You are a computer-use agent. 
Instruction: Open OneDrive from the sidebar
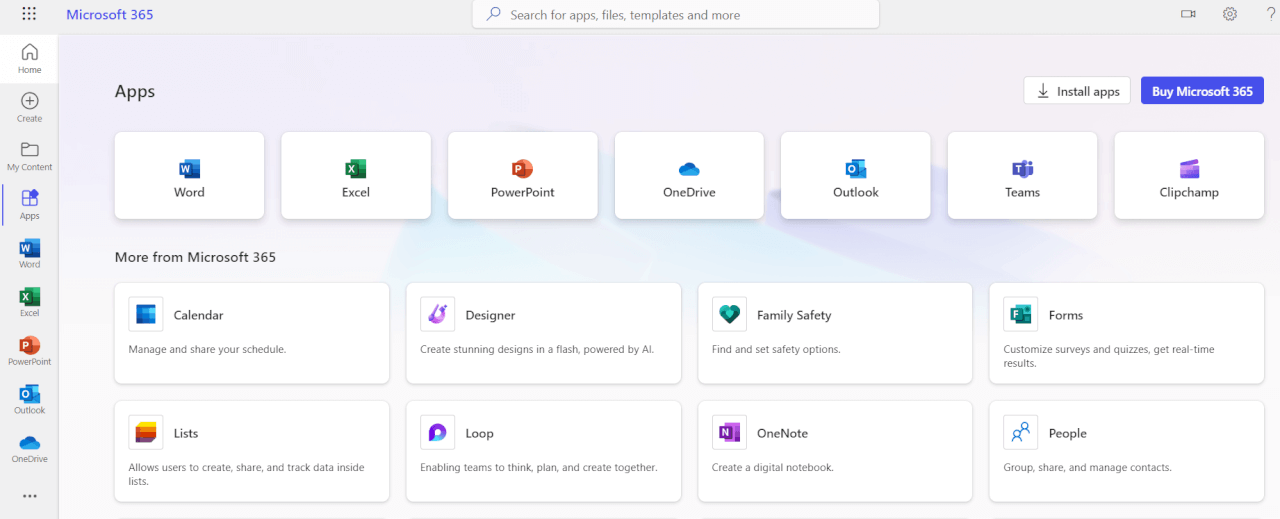(x=29, y=448)
